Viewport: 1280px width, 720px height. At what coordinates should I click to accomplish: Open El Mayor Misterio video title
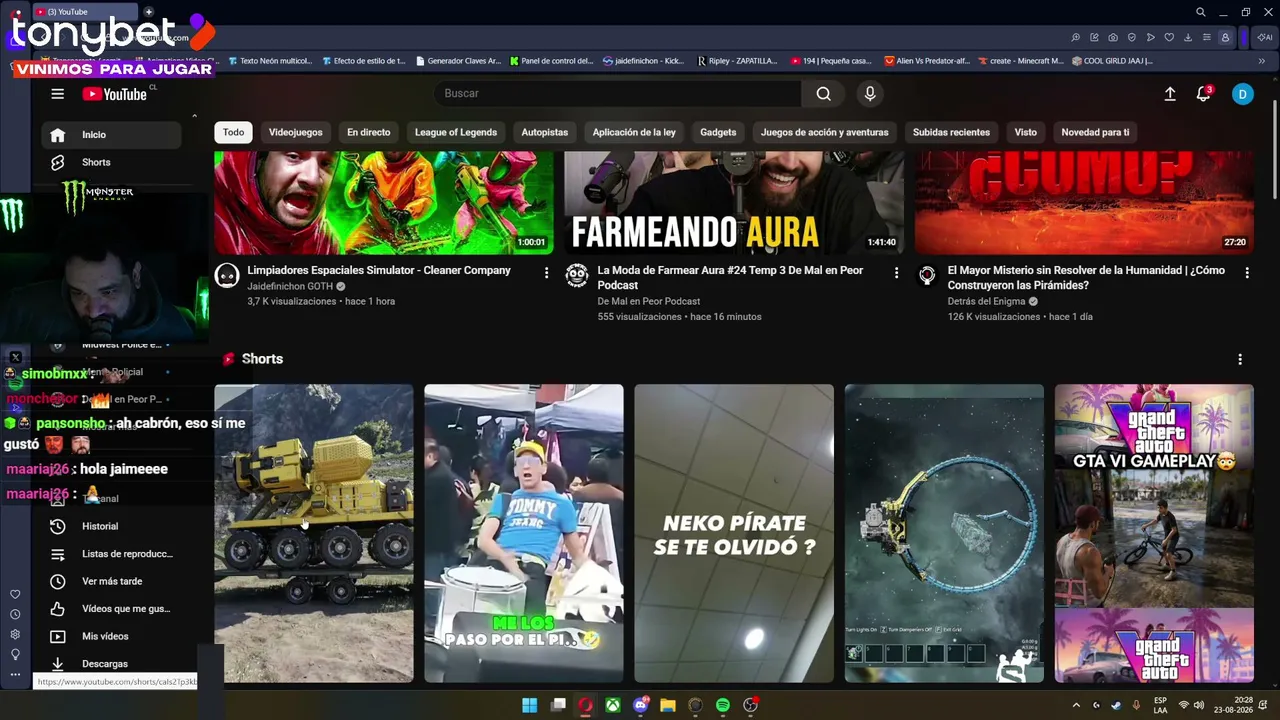tap(1086, 277)
